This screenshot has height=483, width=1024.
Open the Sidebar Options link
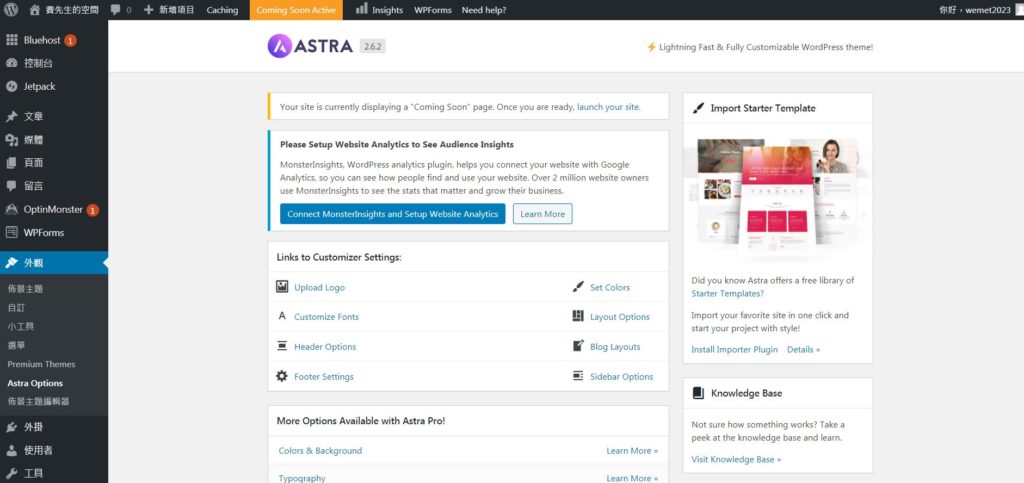(x=622, y=377)
